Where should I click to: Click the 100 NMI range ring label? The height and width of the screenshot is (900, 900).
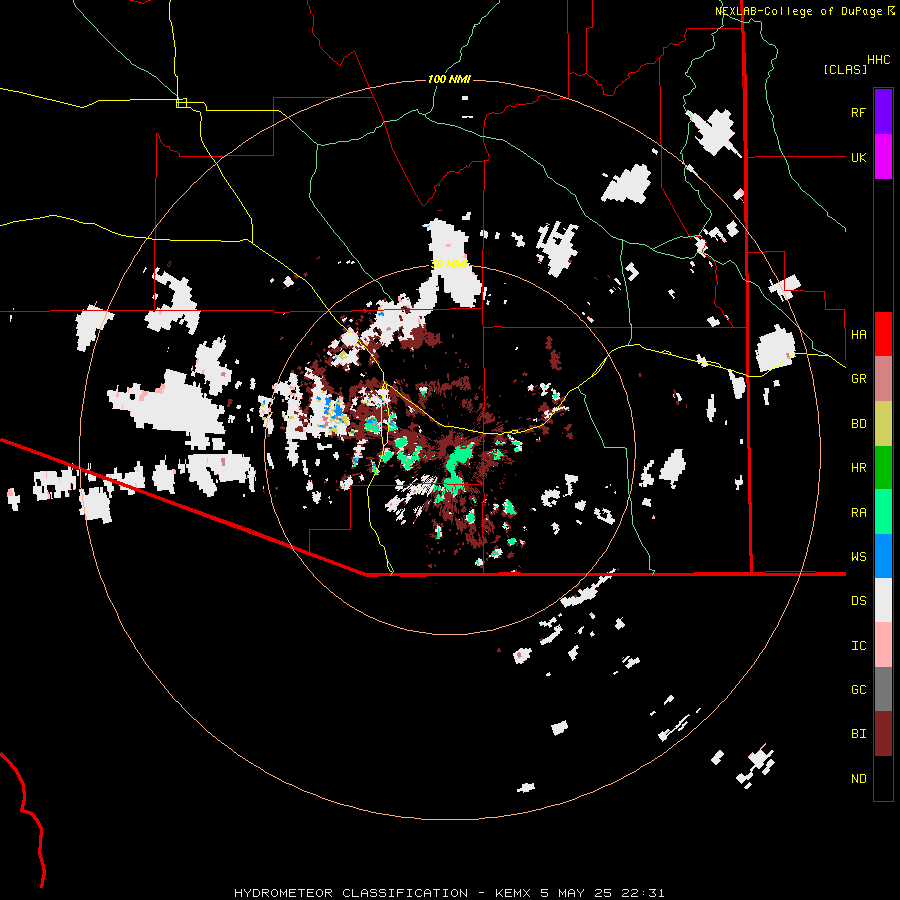tap(449, 79)
